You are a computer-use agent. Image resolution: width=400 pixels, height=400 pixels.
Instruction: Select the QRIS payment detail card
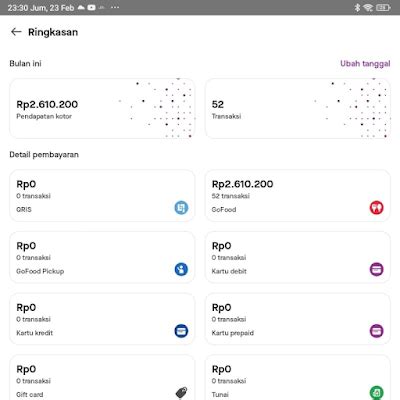[102, 196]
